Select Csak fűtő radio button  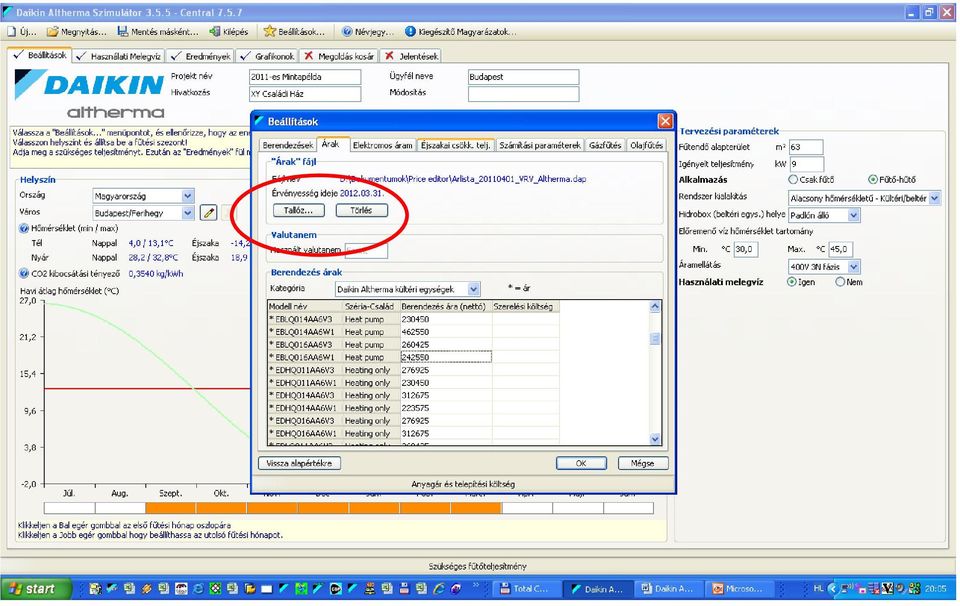point(793,180)
